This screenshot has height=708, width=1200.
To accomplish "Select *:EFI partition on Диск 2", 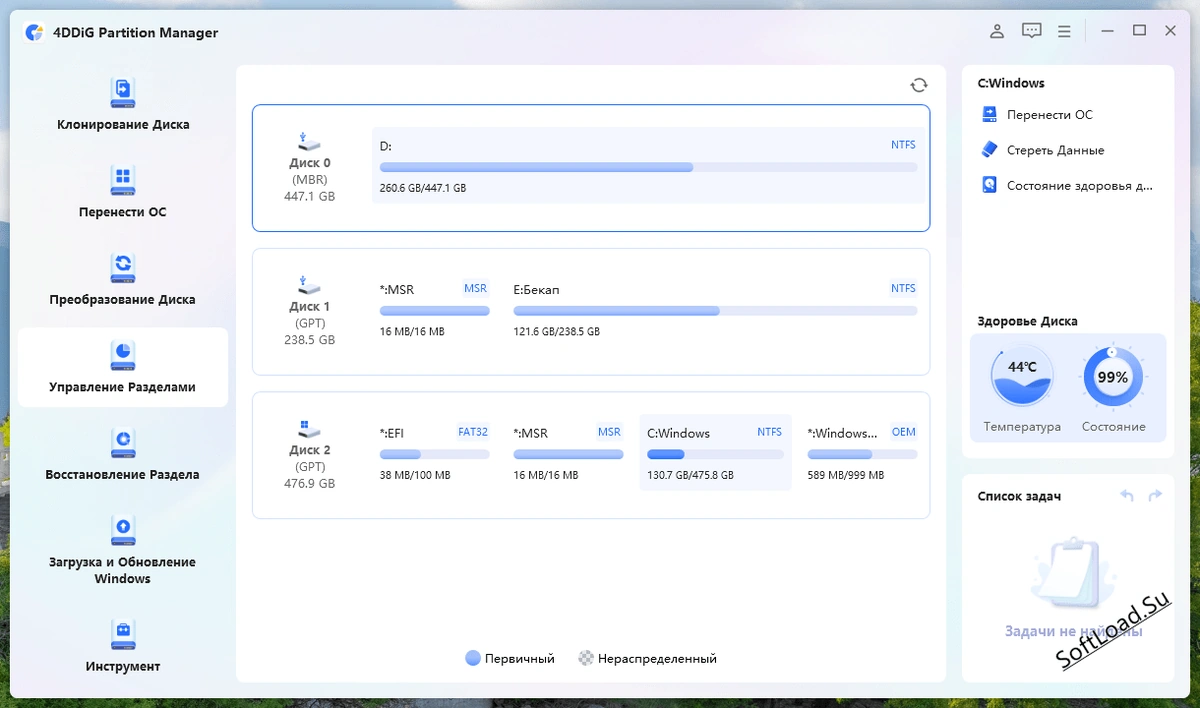I will tap(435, 453).
